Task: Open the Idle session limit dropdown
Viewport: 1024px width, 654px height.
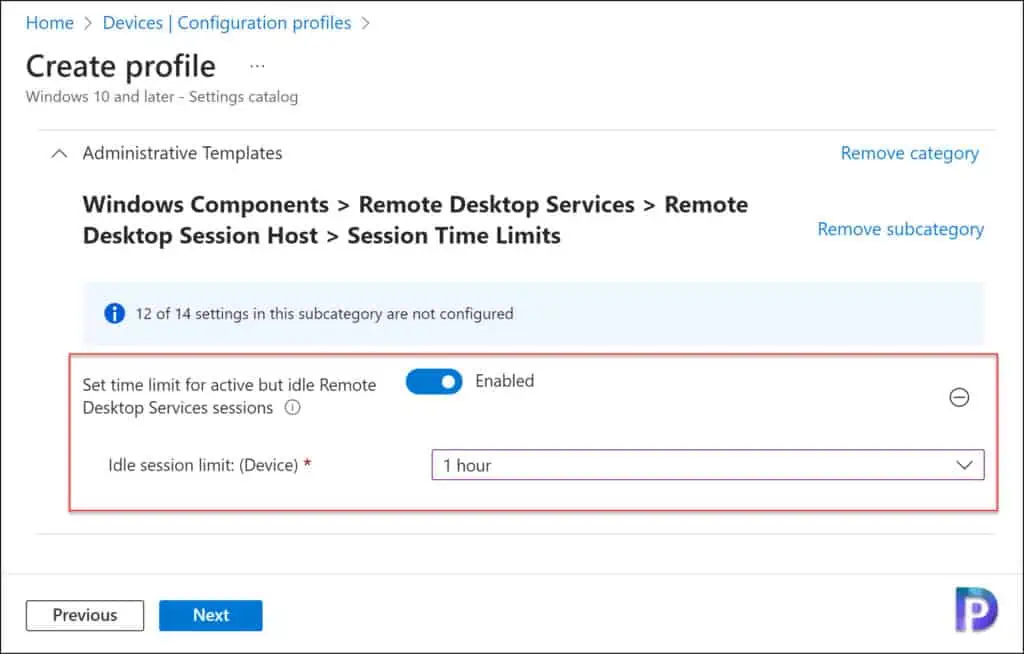Action: (707, 465)
